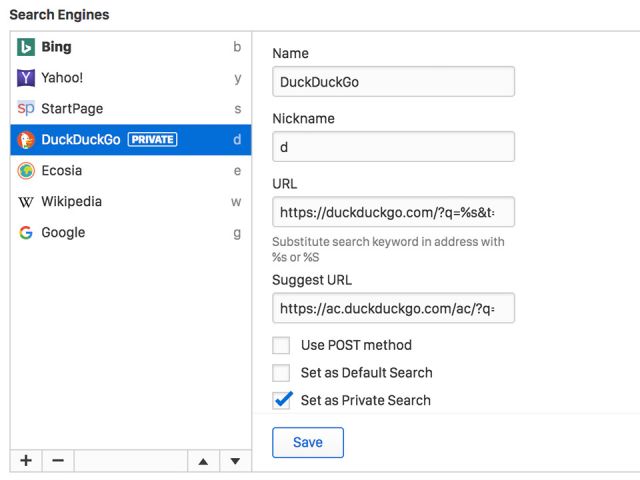Enable Use POST method checkbox
Image resolution: width=640 pixels, height=480 pixels.
[x=282, y=345]
